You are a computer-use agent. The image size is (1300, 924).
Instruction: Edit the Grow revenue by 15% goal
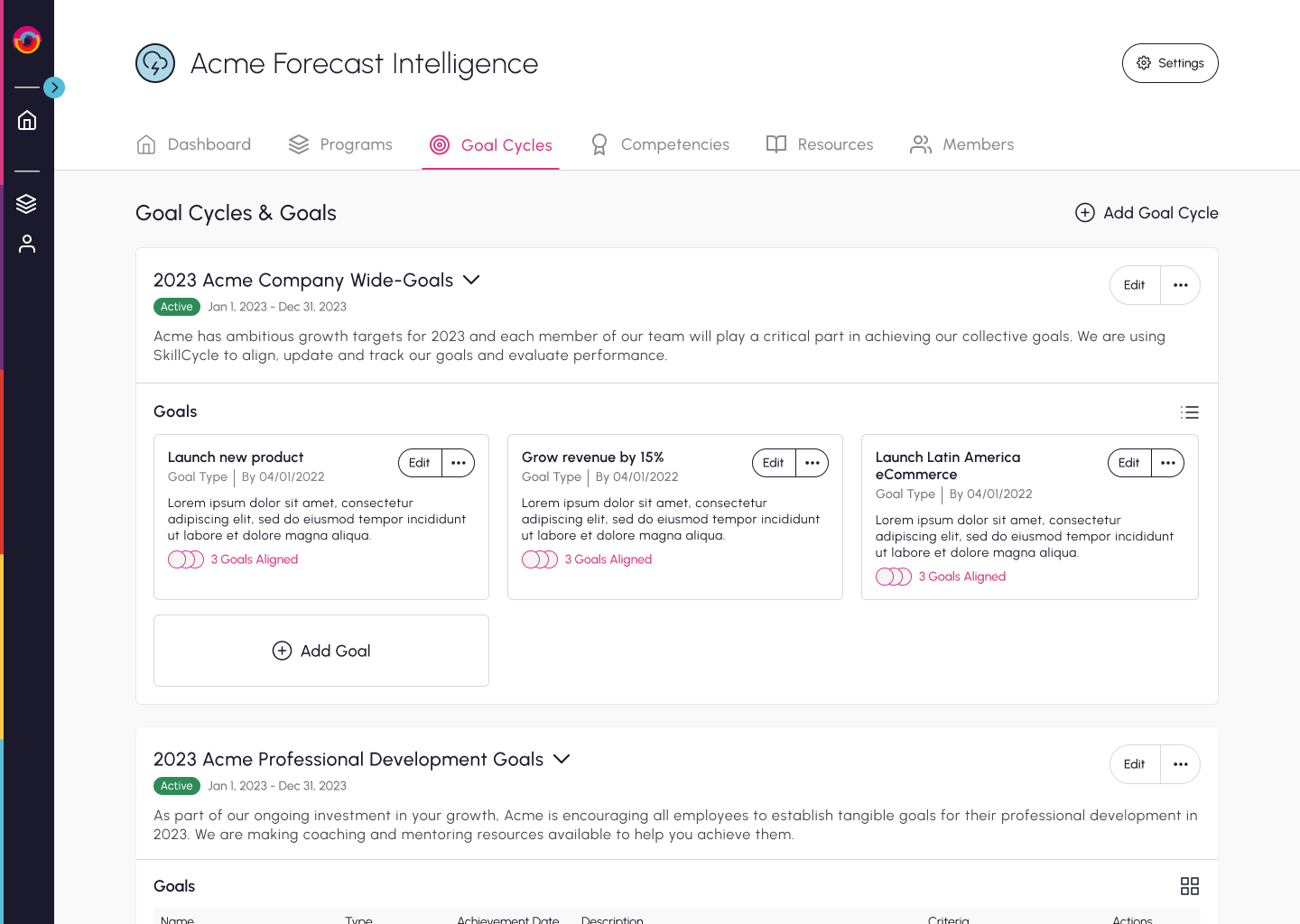(774, 463)
